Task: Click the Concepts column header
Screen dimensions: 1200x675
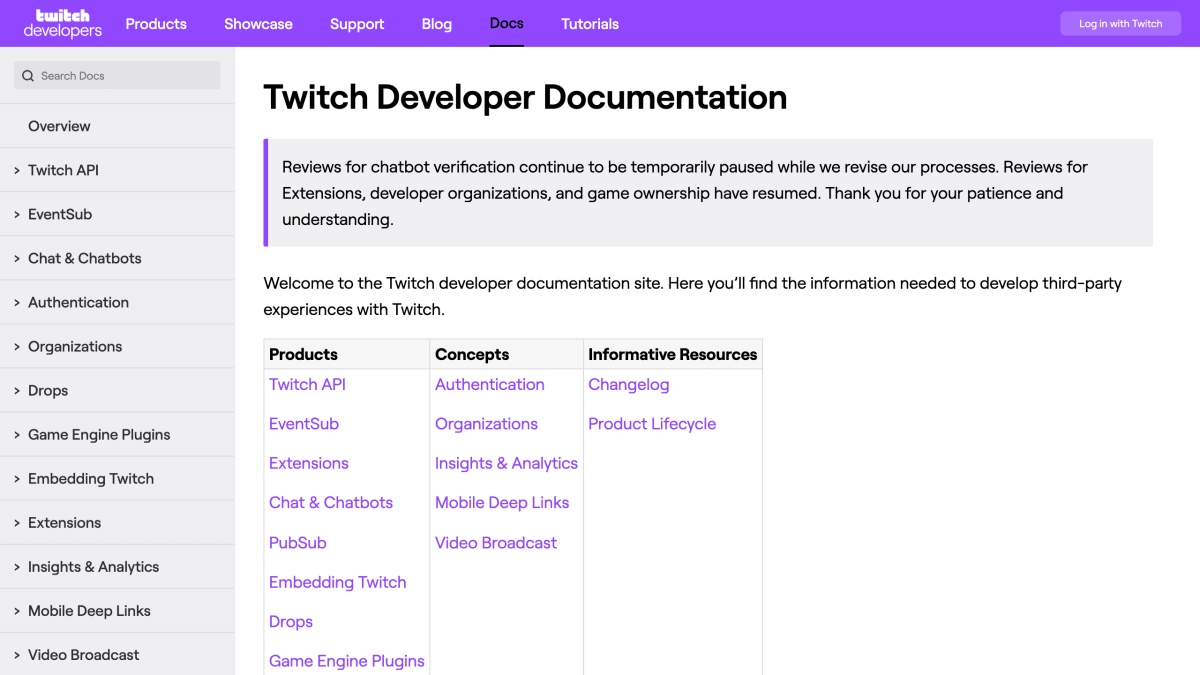Action: [472, 354]
